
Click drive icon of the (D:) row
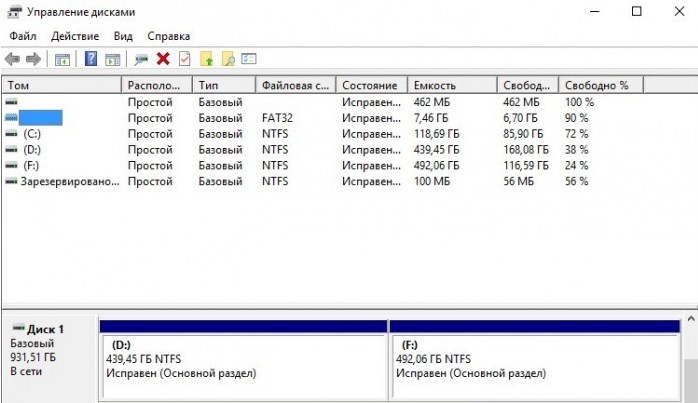[12, 149]
